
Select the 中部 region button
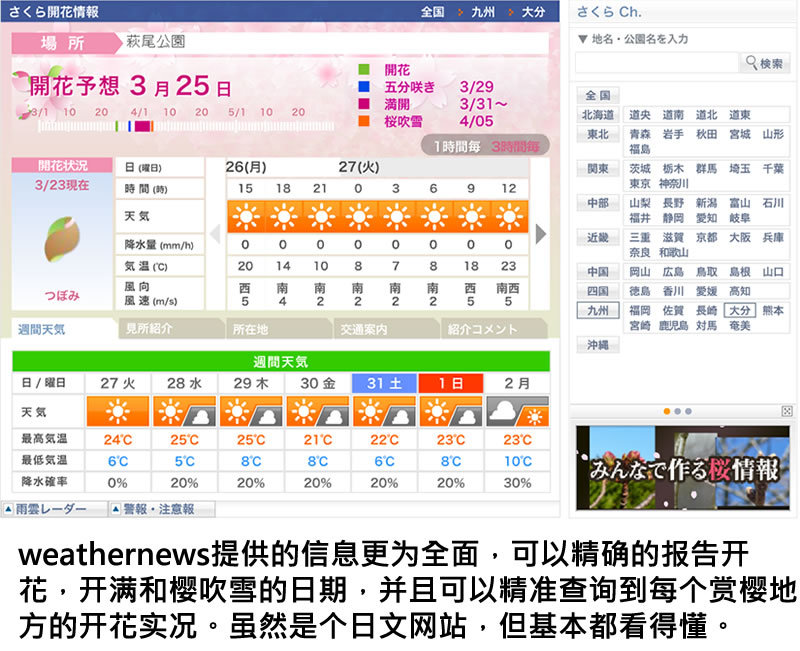(x=598, y=203)
